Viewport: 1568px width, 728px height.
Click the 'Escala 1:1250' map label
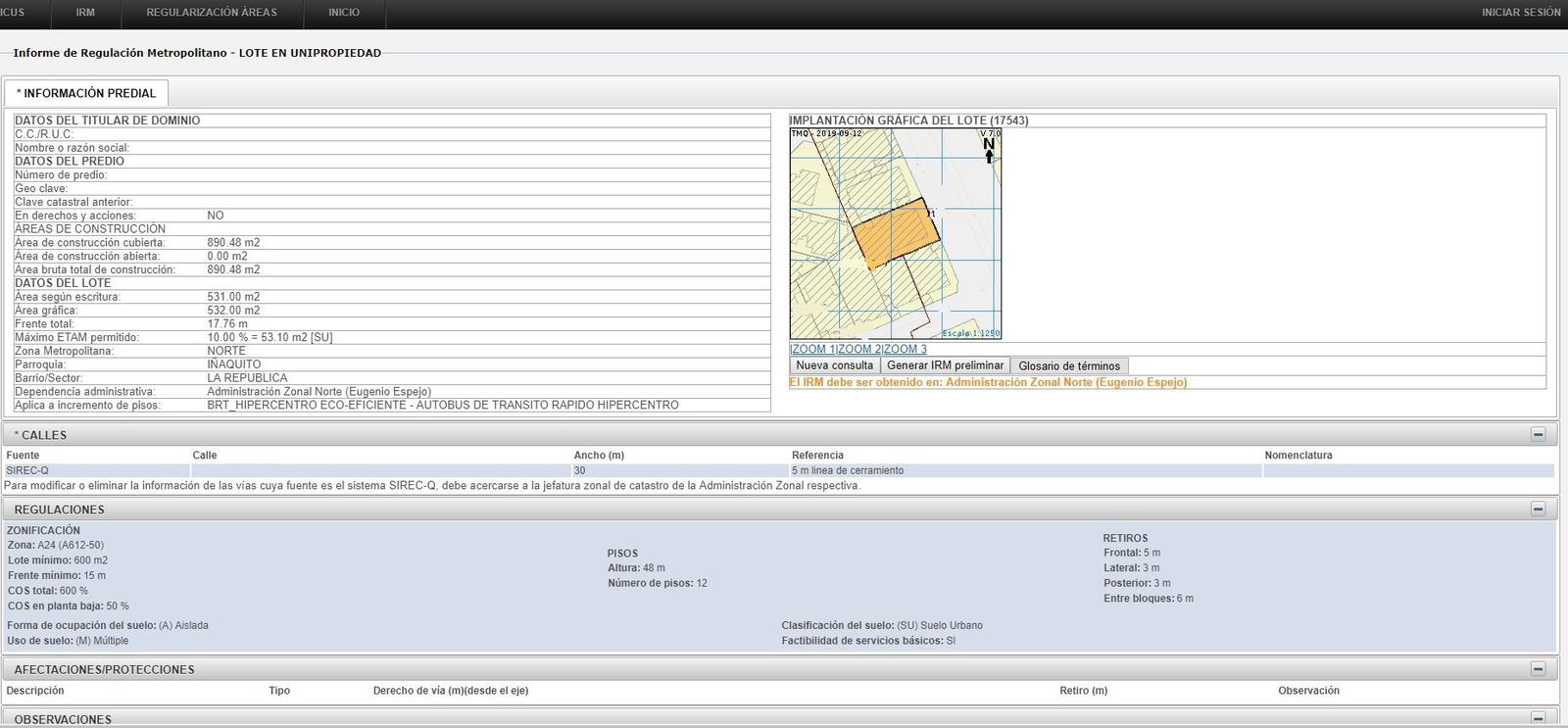[970, 333]
